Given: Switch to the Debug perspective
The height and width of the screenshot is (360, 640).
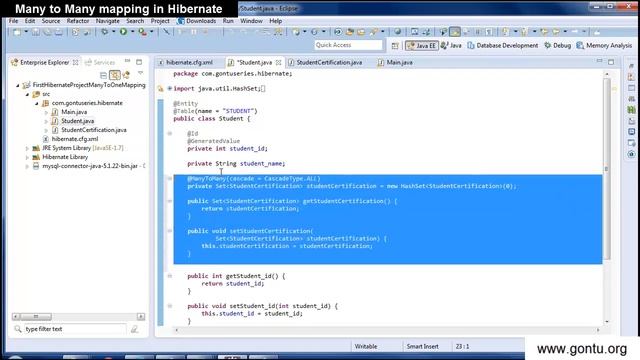Looking at the screenshot, I should 558,46.
